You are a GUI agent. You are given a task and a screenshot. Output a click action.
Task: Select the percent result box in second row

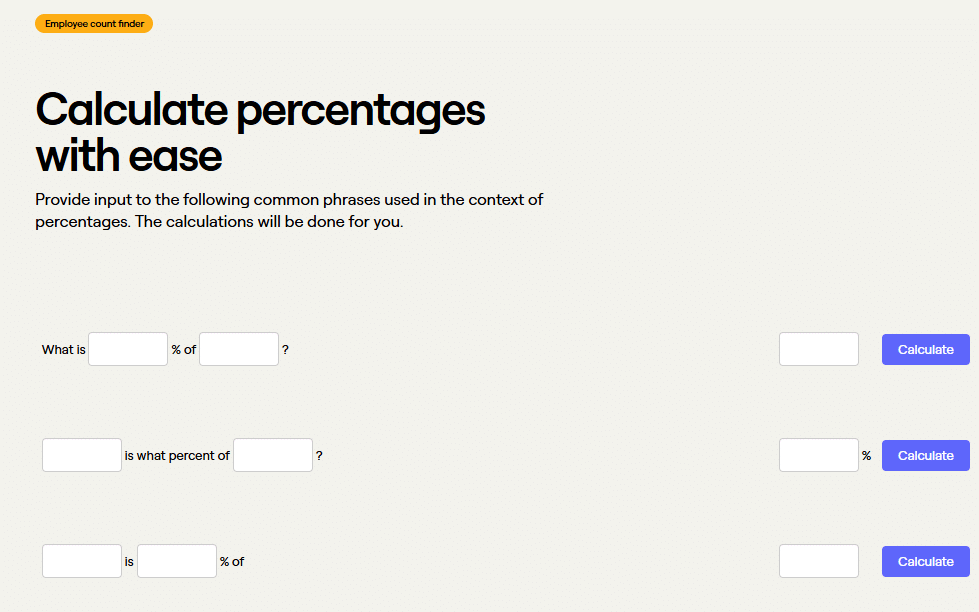[x=818, y=455]
